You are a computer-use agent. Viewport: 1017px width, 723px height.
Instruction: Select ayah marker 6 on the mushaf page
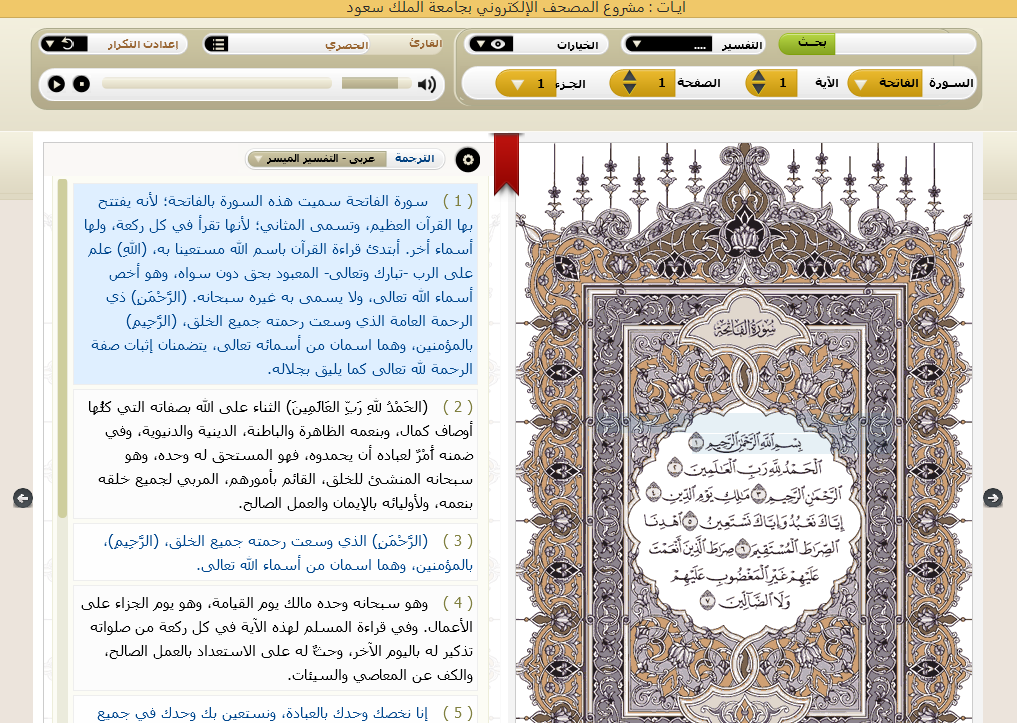pyautogui.click(x=743, y=548)
